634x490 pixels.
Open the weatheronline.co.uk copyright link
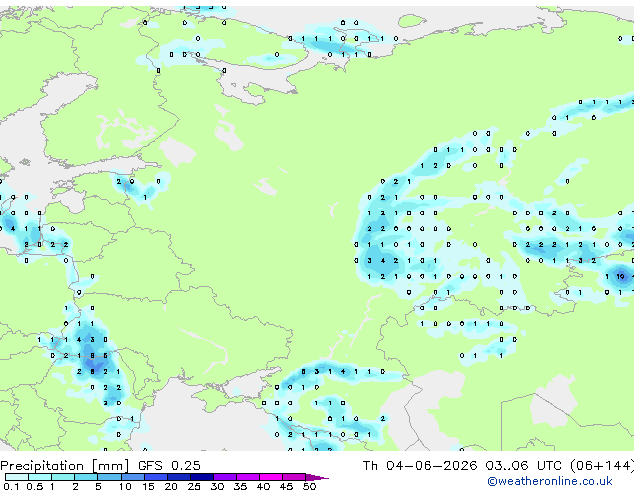tap(550, 481)
